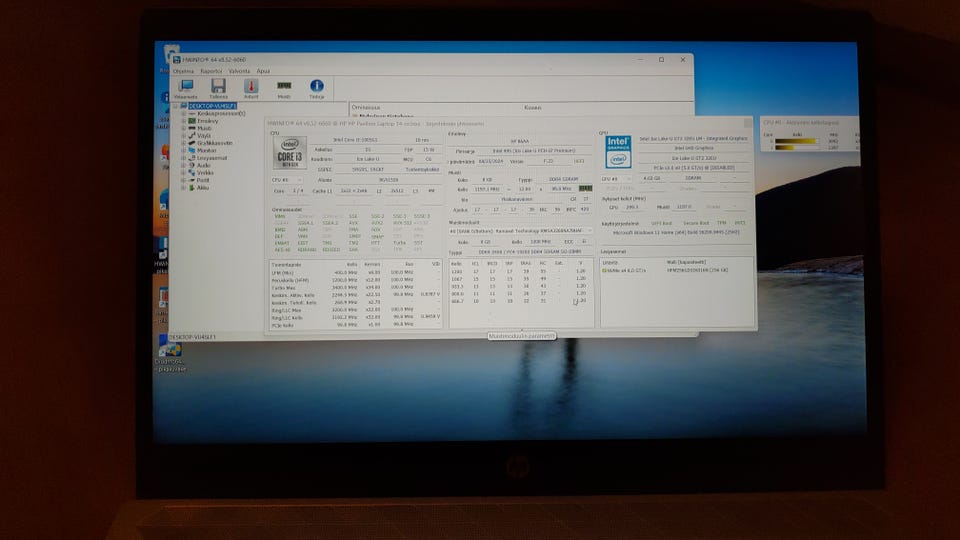Select the Monitori tree icon
The width and height of the screenshot is (960, 540).
click(192, 151)
